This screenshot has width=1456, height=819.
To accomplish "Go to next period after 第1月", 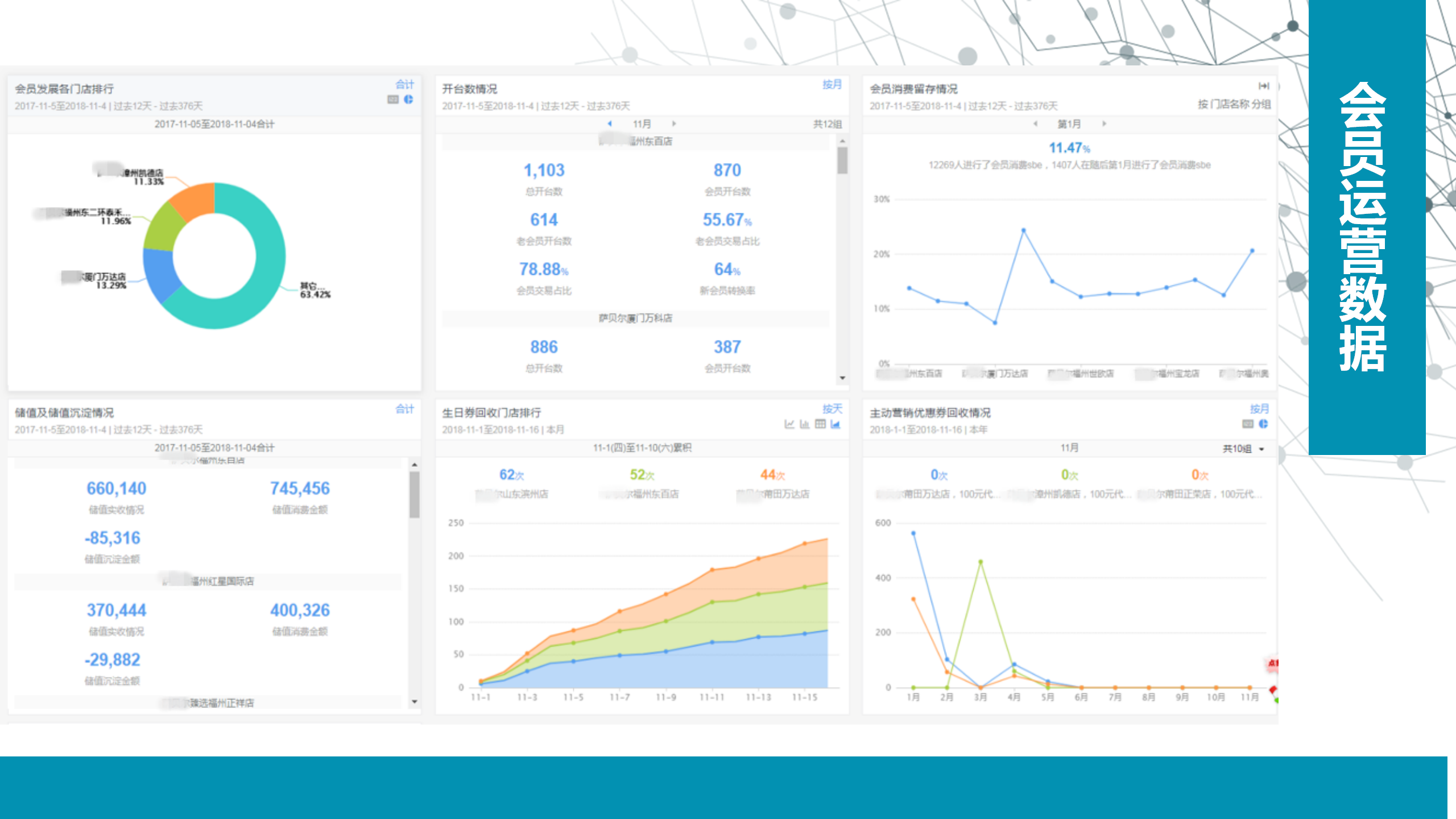I will [1104, 123].
